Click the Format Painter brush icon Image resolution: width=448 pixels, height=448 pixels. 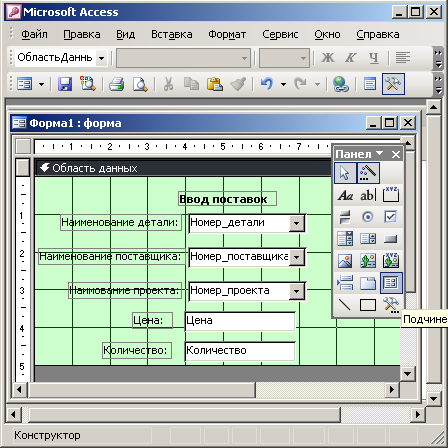click(238, 84)
